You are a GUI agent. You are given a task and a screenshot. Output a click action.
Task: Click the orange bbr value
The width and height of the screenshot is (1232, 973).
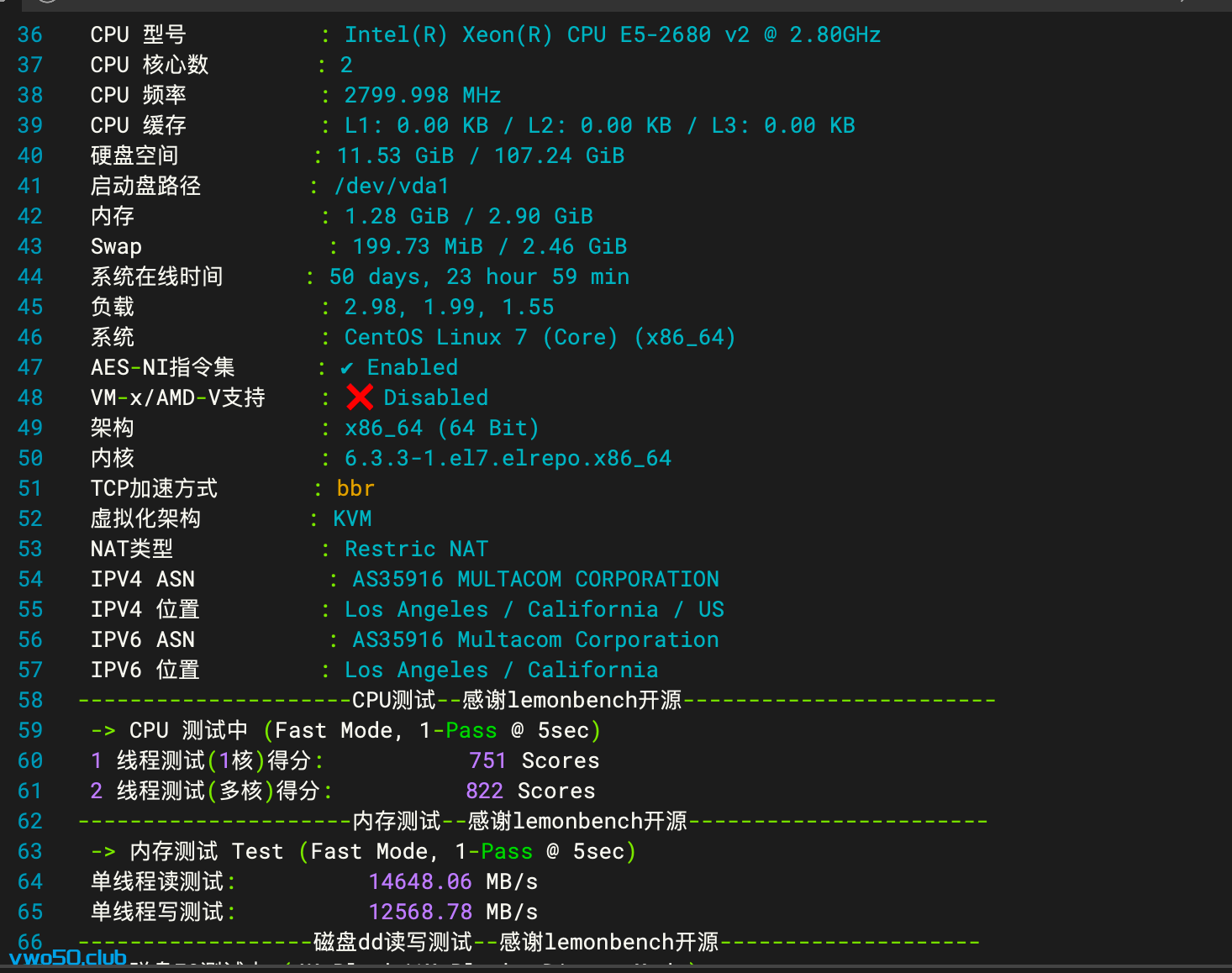pos(355,489)
